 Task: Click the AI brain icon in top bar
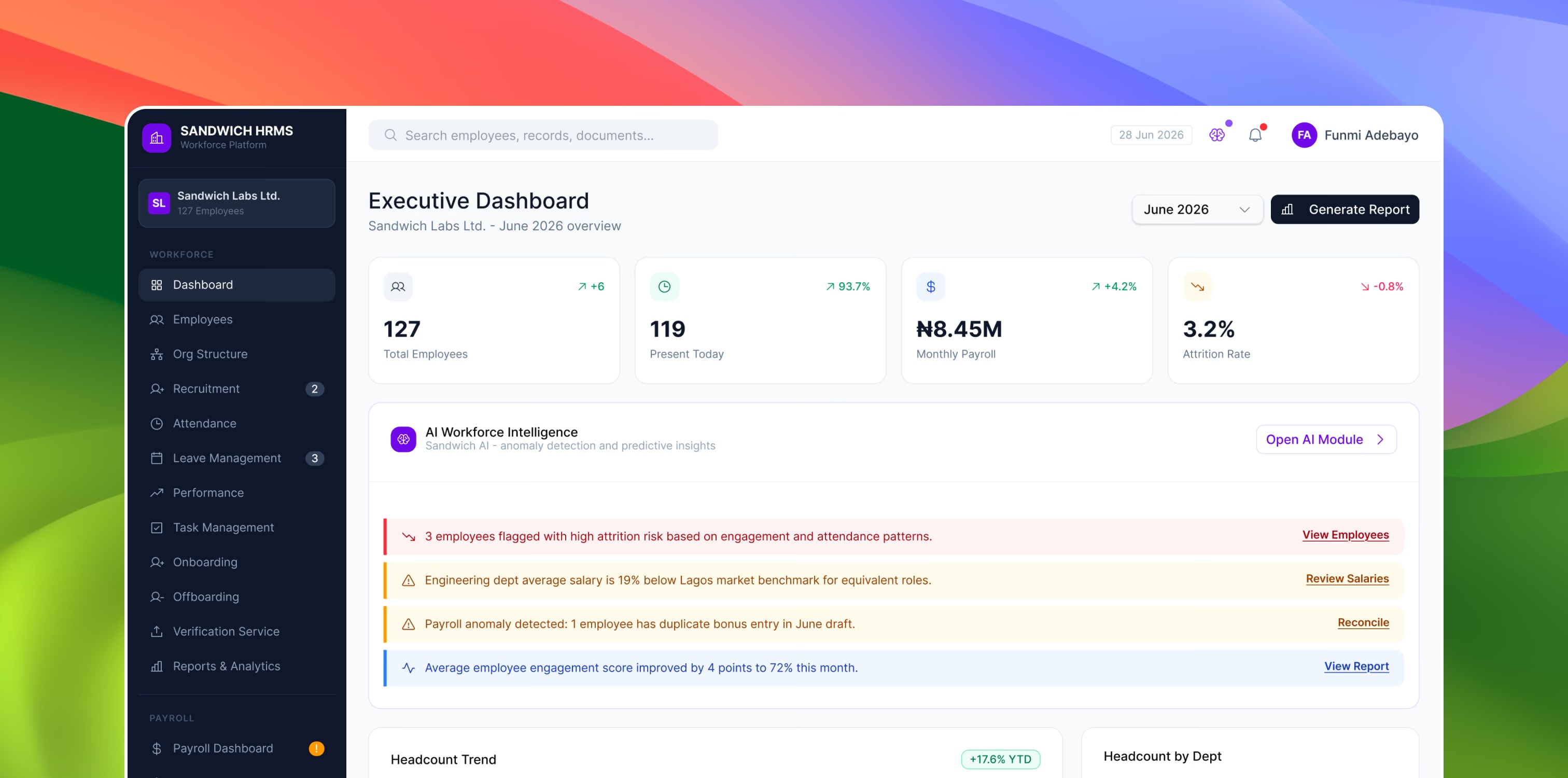click(1216, 135)
